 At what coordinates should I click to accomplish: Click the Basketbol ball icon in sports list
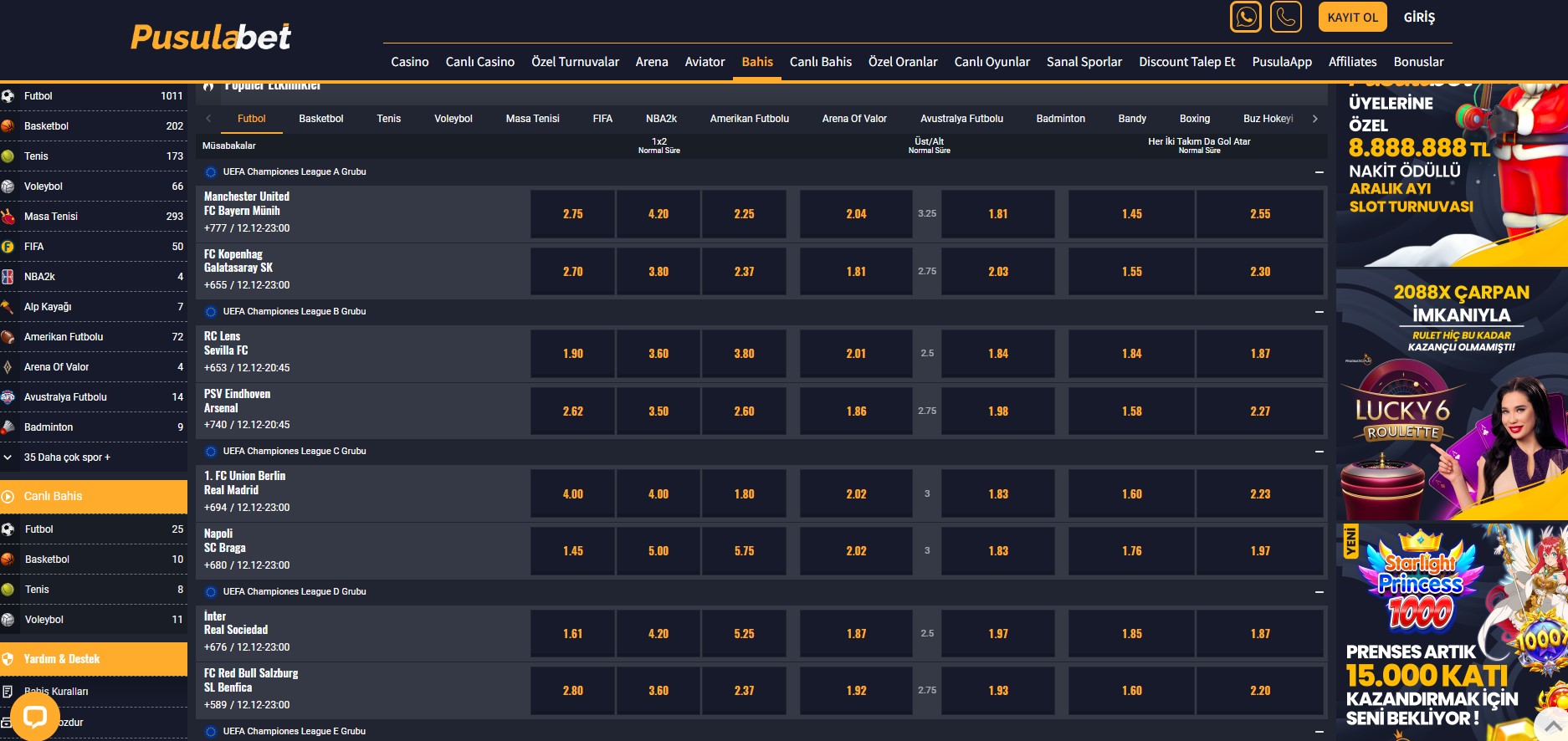(x=8, y=126)
